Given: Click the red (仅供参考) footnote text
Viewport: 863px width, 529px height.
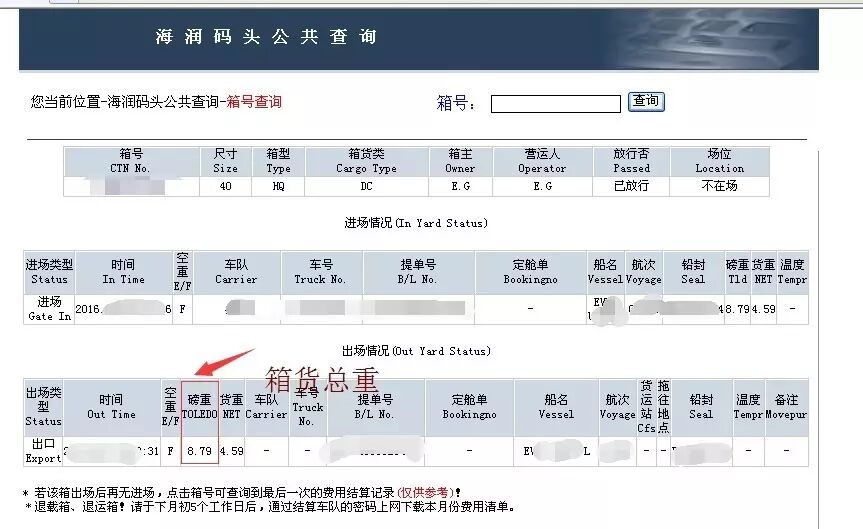Looking at the screenshot, I should [425, 492].
